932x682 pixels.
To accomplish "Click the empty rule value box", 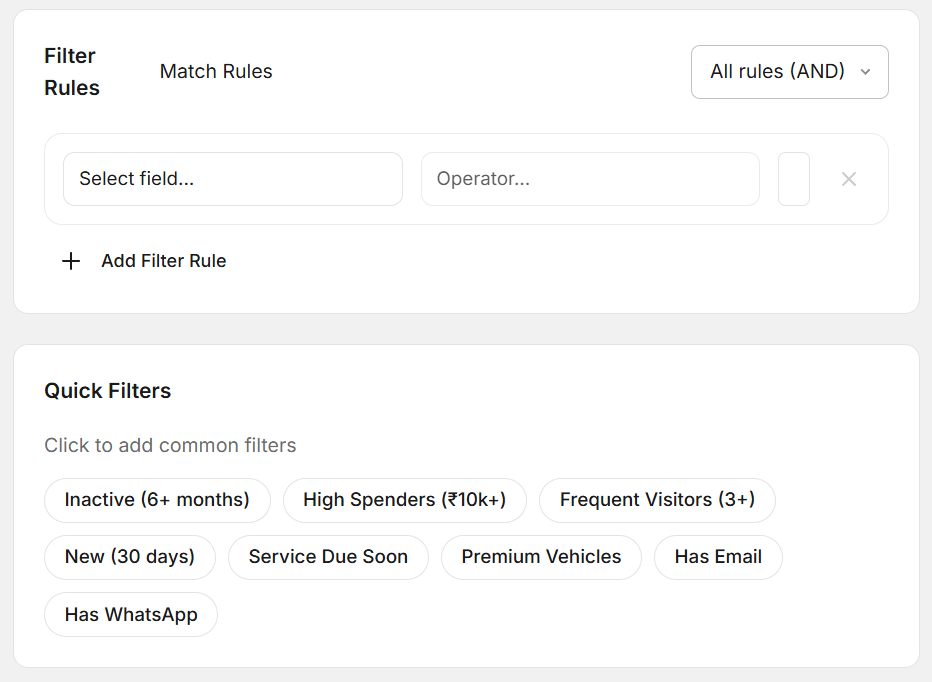I will [793, 179].
